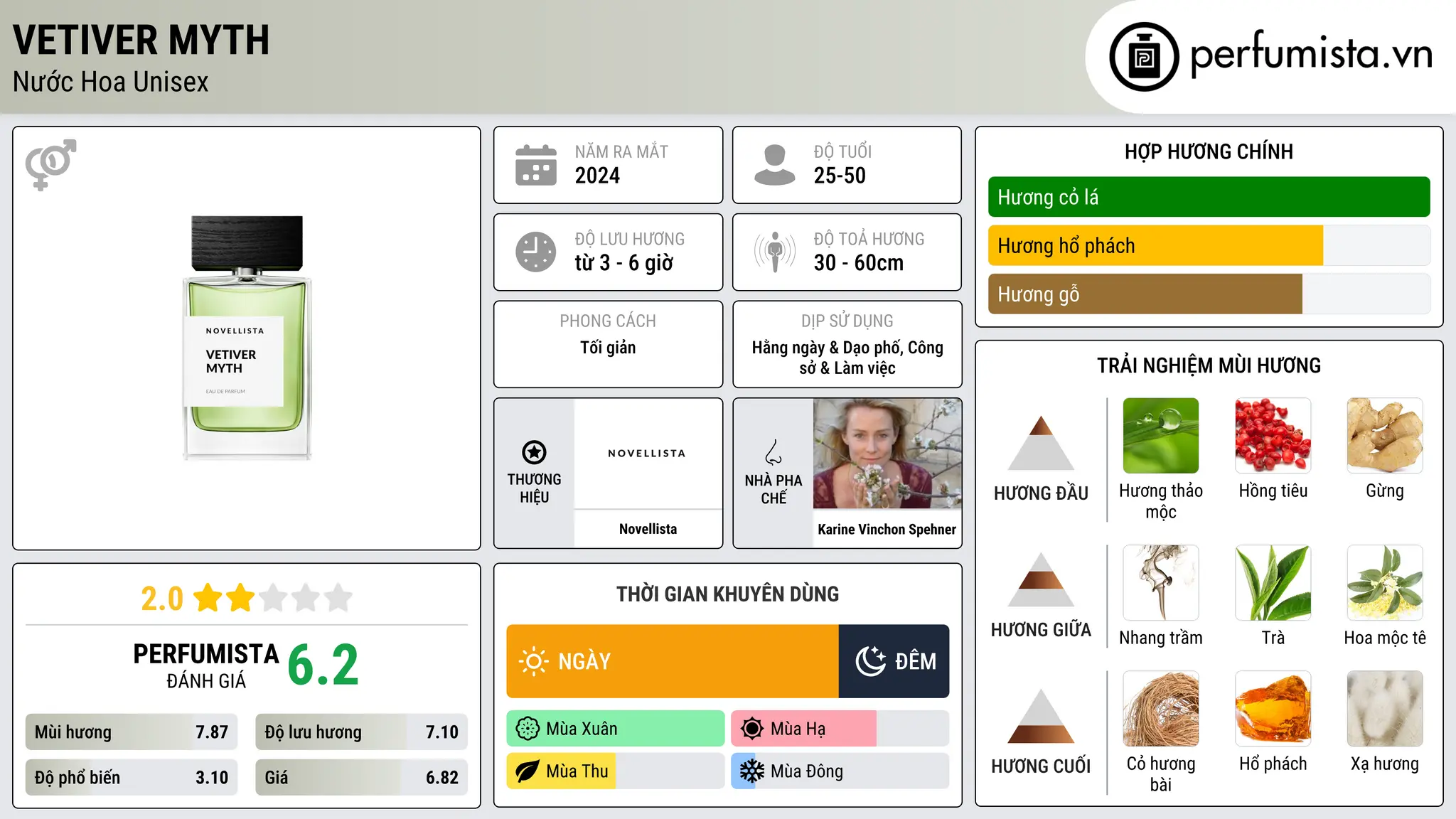Screen dimensions: 1456x819
Task: Open the Hổ phách amber note image
Action: tap(1273, 709)
